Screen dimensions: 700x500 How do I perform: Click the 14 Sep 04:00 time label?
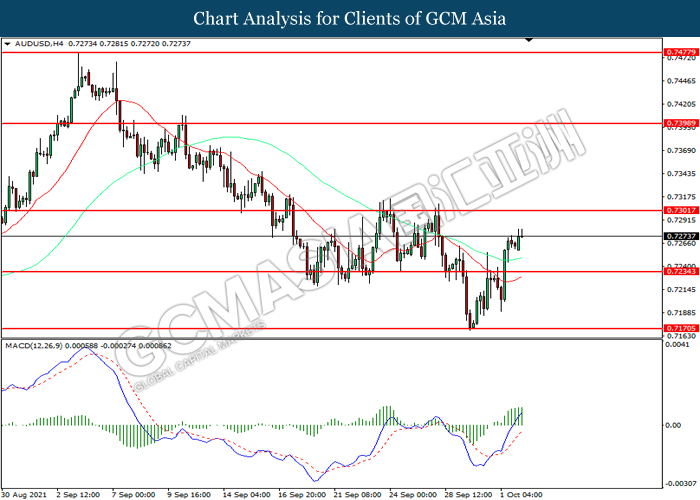tap(246, 495)
